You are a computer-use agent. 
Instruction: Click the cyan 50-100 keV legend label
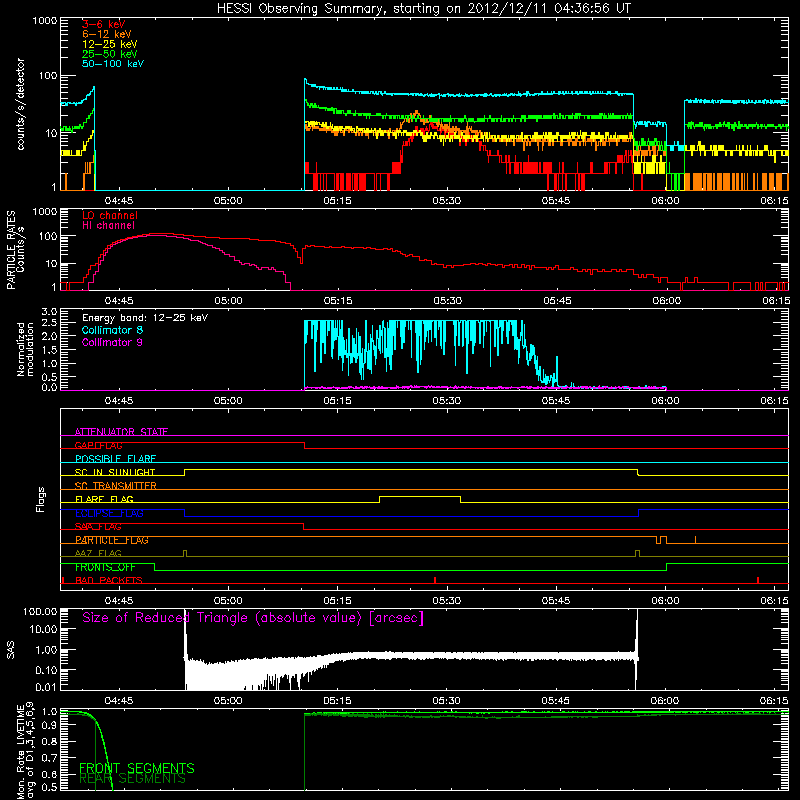click(113, 64)
